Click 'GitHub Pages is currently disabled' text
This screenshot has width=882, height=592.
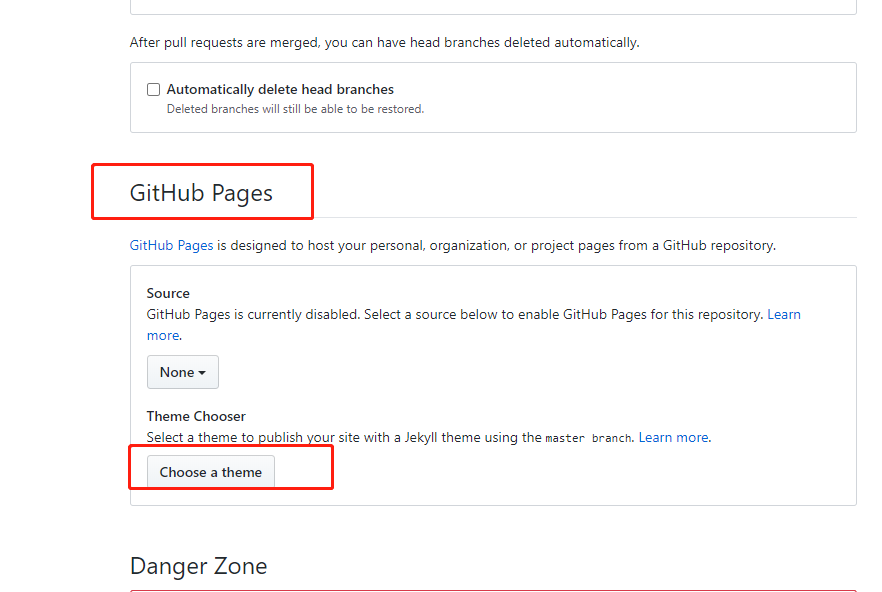(253, 315)
